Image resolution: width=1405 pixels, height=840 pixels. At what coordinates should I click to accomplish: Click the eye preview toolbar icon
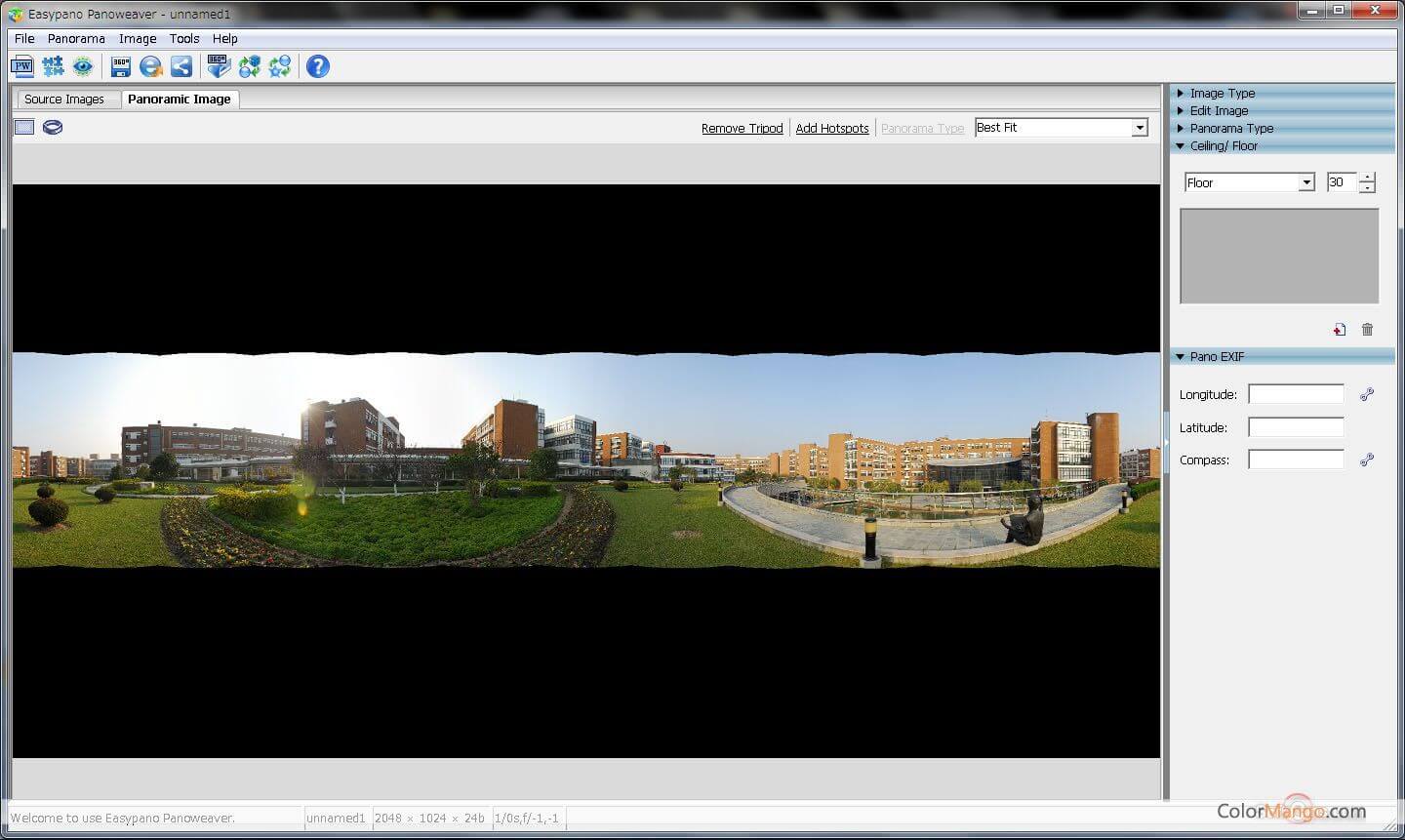pyautogui.click(x=83, y=66)
